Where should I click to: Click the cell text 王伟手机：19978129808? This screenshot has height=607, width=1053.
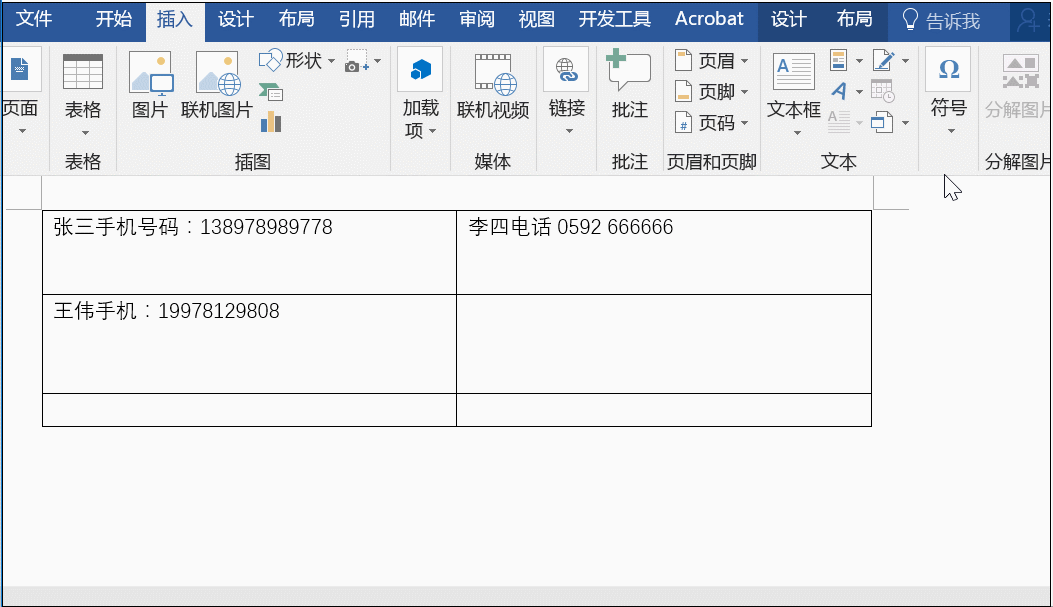[167, 311]
